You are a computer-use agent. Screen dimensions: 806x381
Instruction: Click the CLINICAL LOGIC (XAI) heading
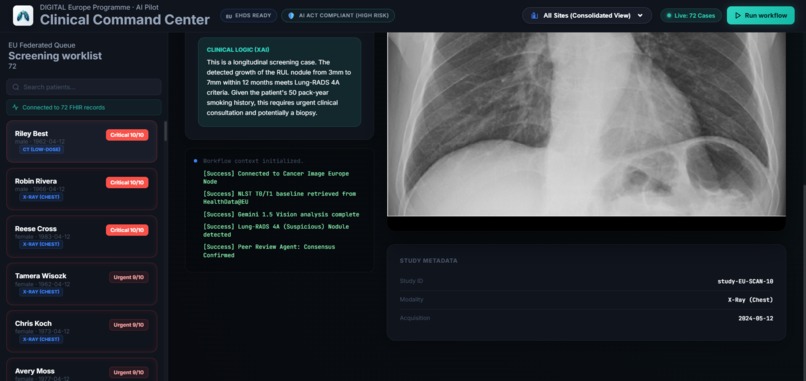tap(238, 50)
